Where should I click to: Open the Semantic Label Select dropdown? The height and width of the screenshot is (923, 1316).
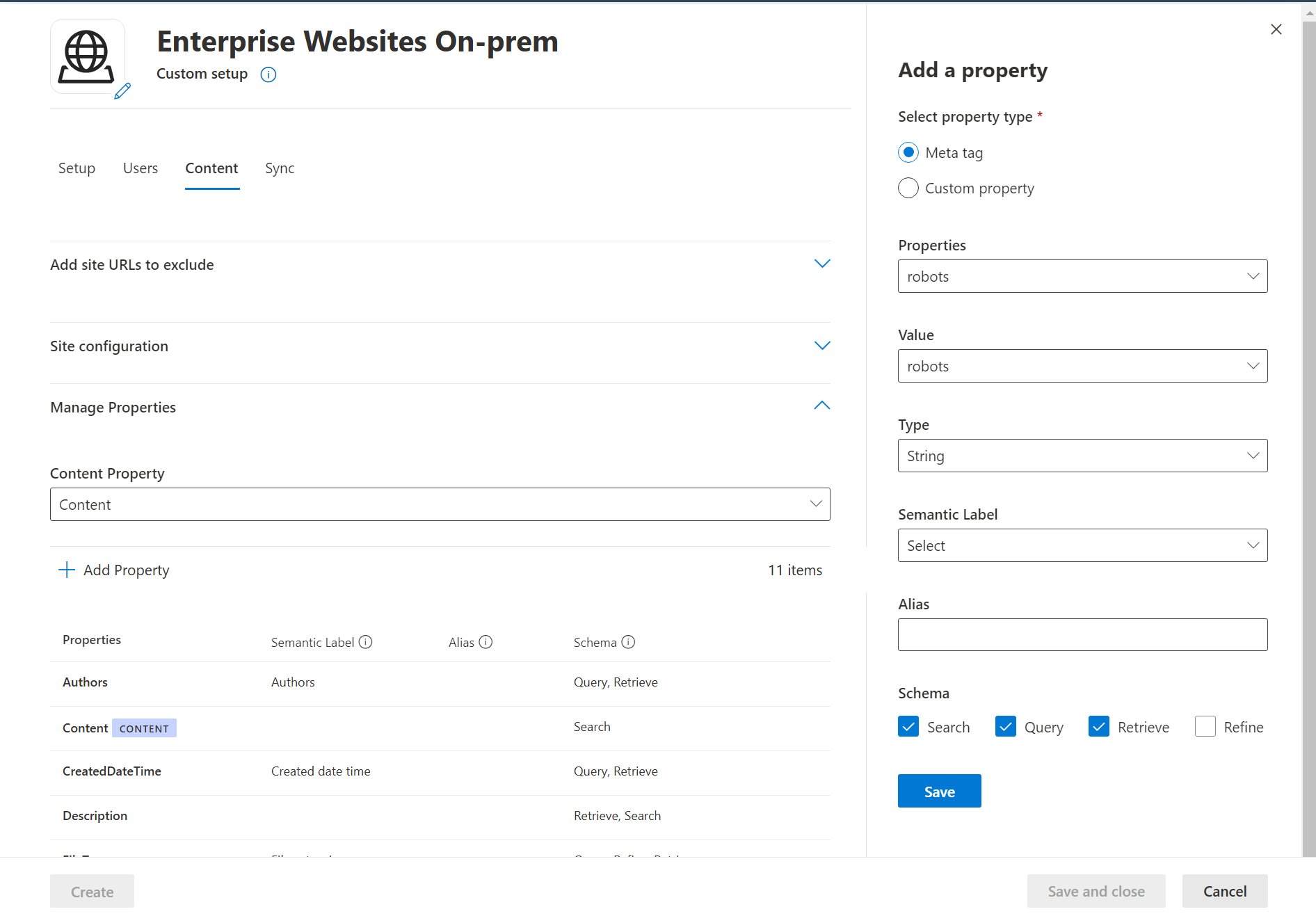(x=1082, y=545)
